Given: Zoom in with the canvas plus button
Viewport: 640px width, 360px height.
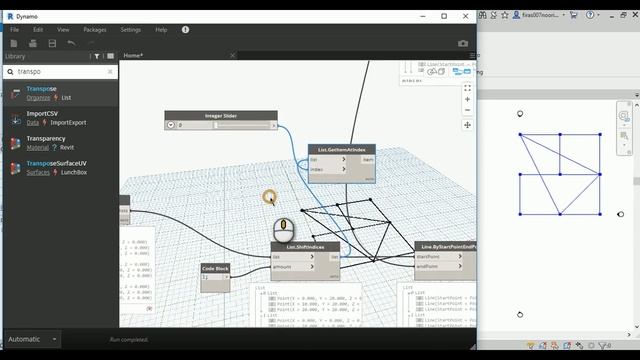Looking at the screenshot, I should (468, 99).
